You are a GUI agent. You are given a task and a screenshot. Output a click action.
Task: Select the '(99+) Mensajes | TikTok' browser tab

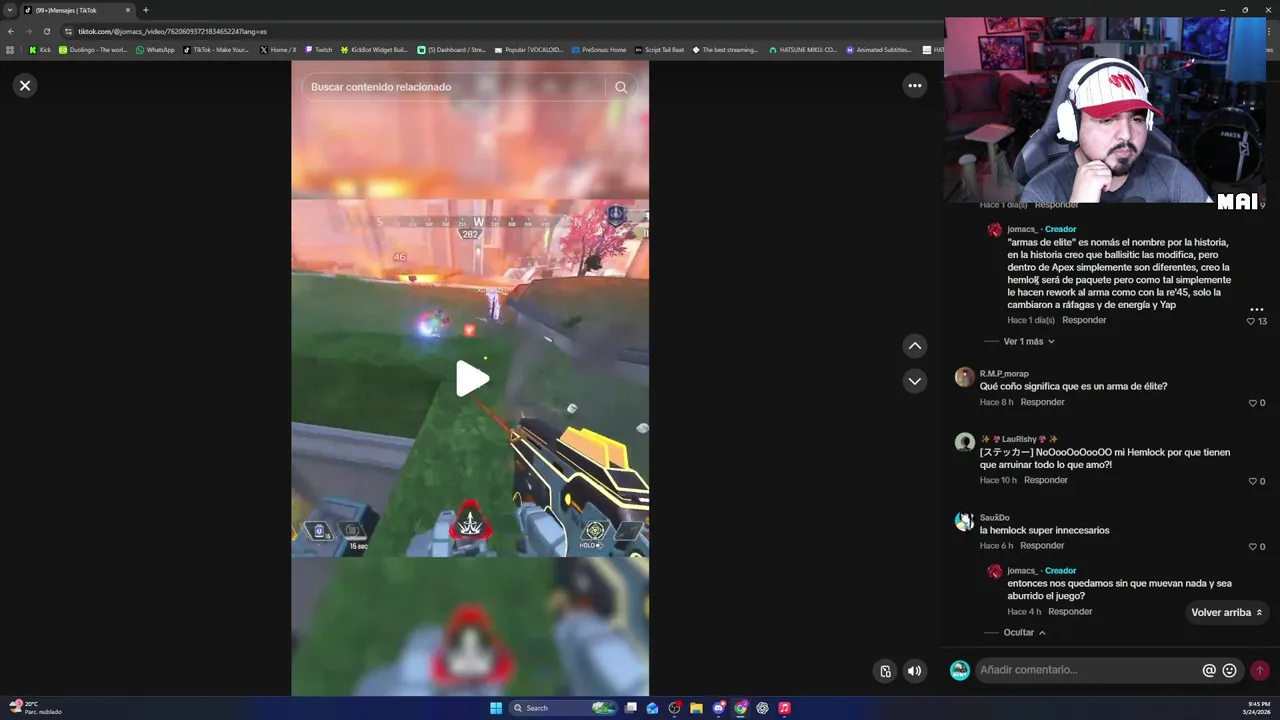tap(77, 10)
